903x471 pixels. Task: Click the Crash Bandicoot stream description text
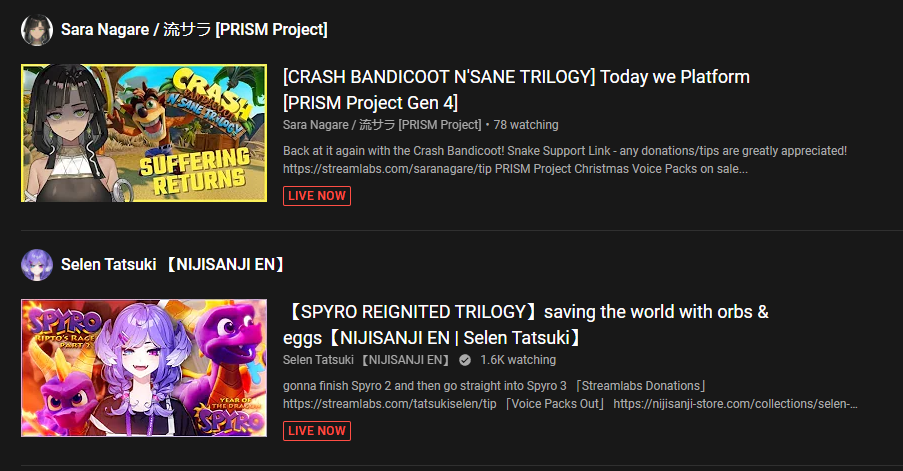tap(565, 159)
